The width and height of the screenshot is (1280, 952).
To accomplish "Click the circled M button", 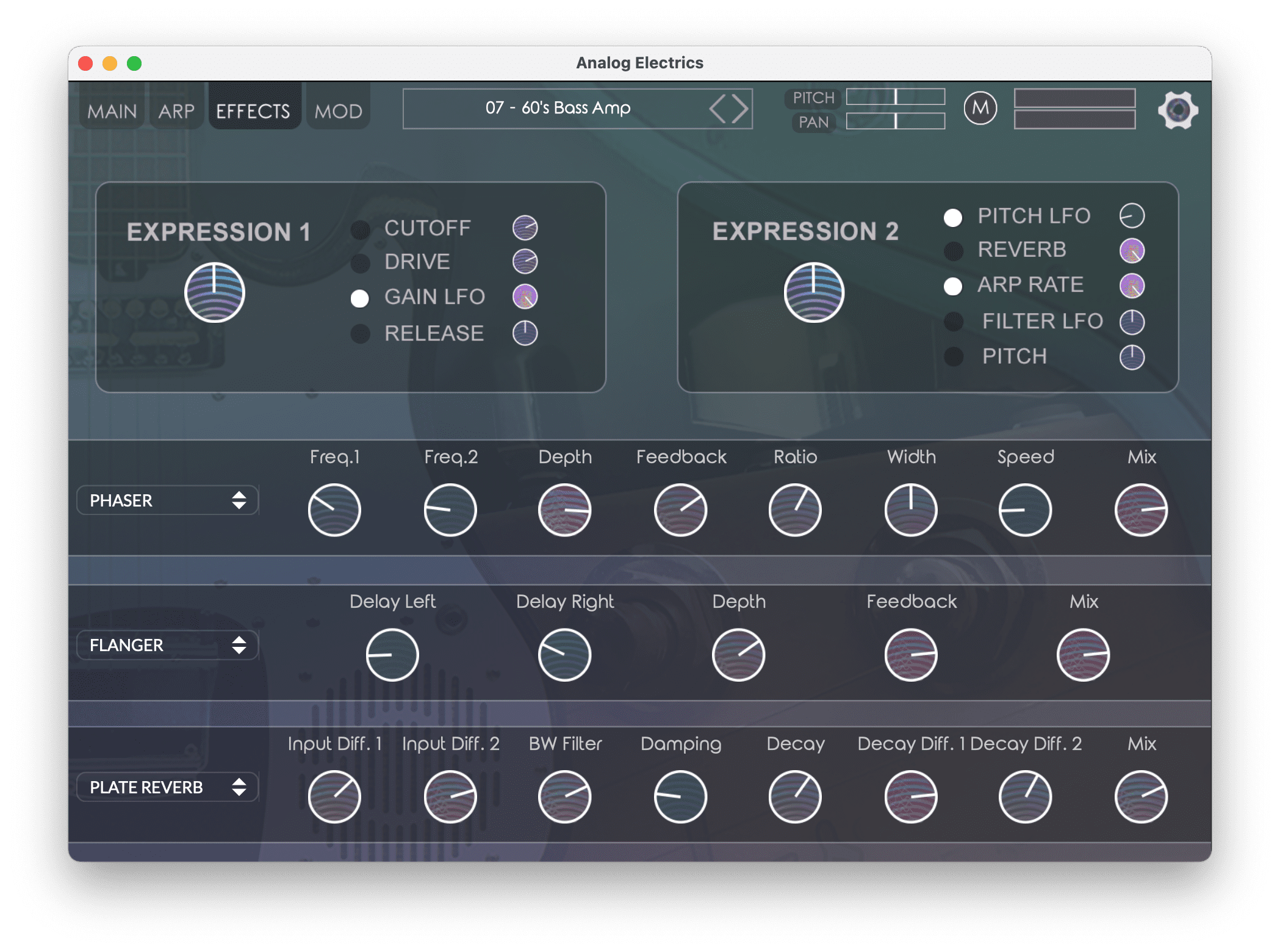I will click(x=980, y=109).
